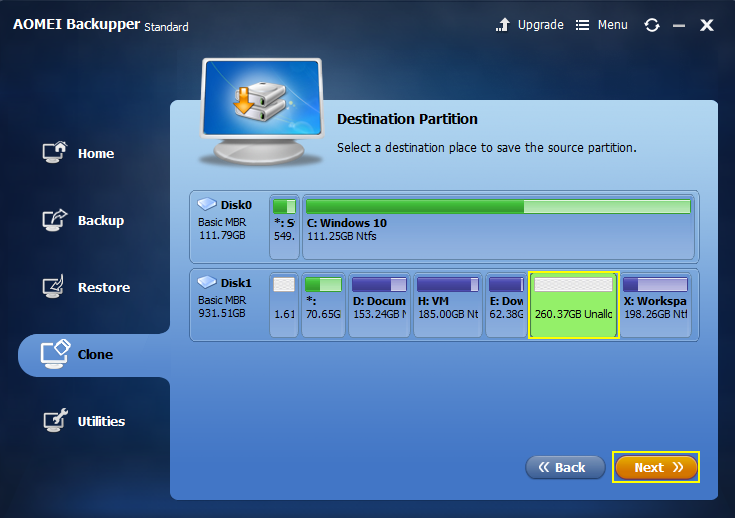Image resolution: width=735 pixels, height=518 pixels.
Task: Click the X: Workspa usage bar
Action: pos(655,284)
